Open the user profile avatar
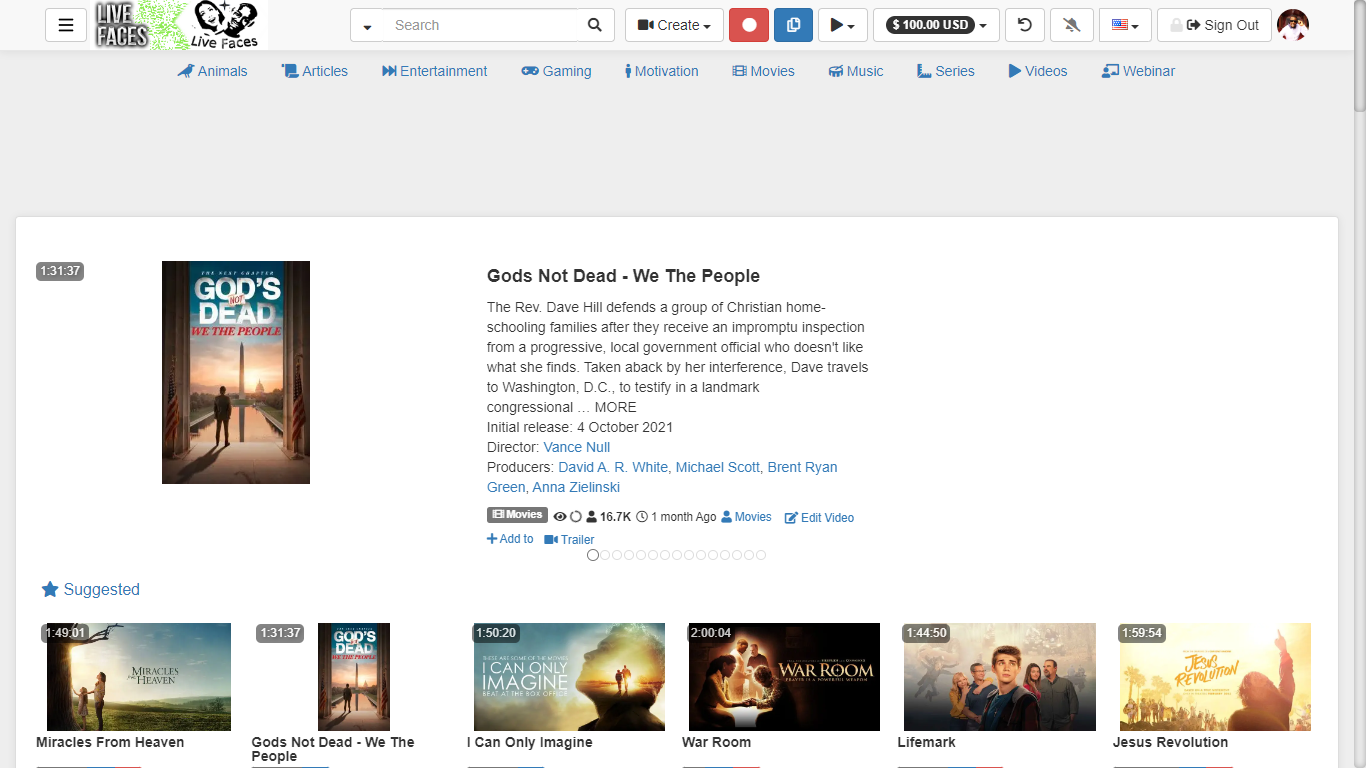The image size is (1366, 768). tap(1293, 25)
